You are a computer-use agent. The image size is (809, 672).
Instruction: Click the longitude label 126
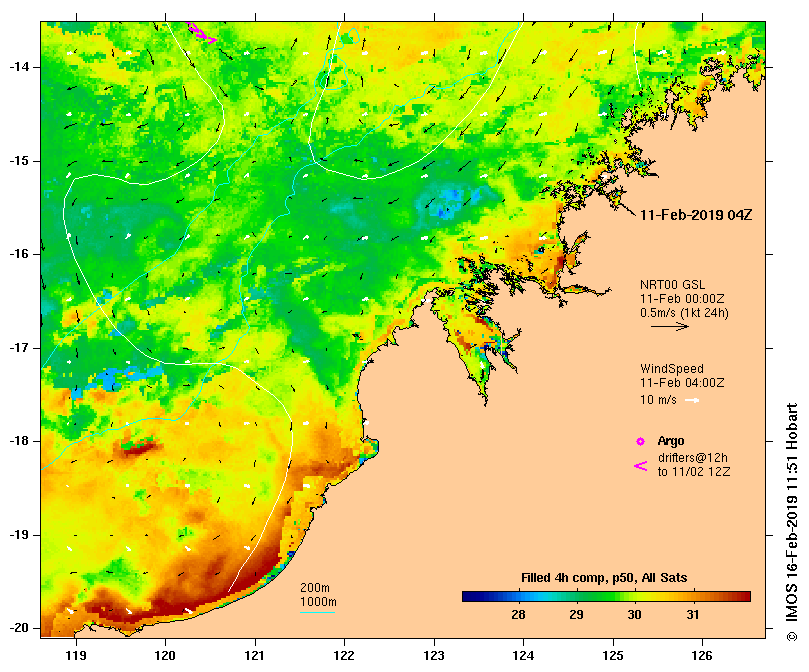click(702, 655)
